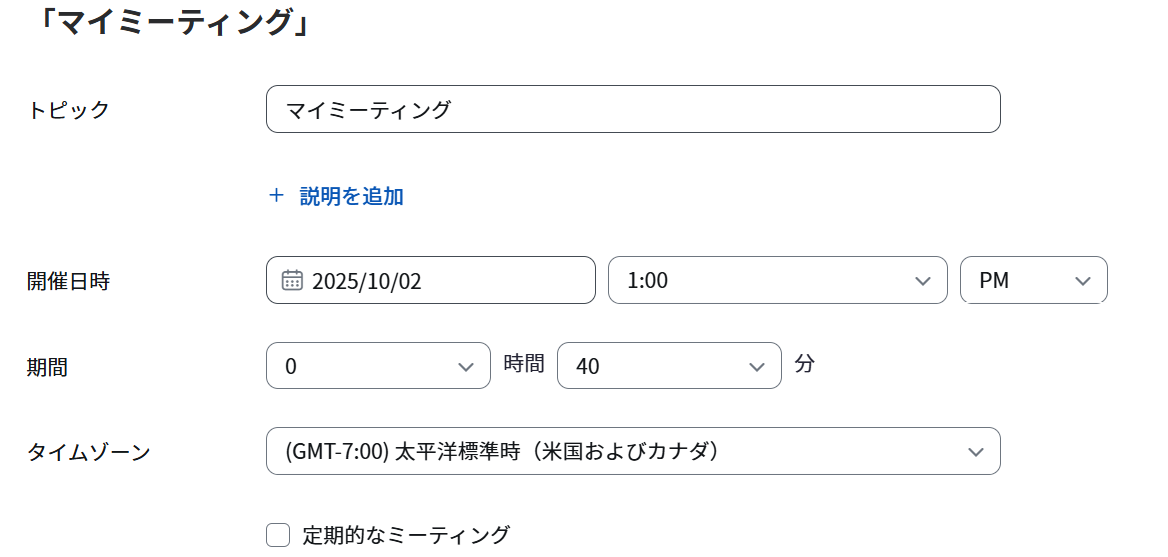Click the タイムゾーン field label

click(89, 452)
